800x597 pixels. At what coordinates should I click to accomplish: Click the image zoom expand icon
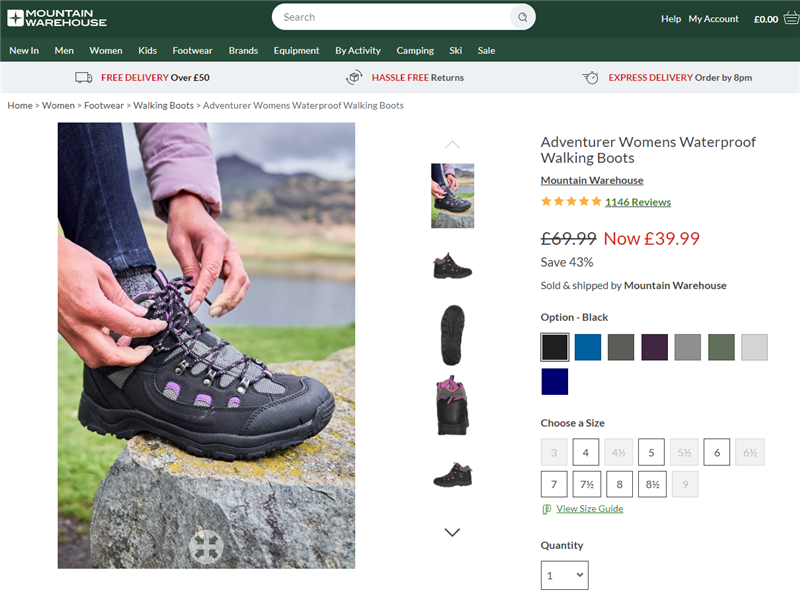pyautogui.click(x=206, y=546)
